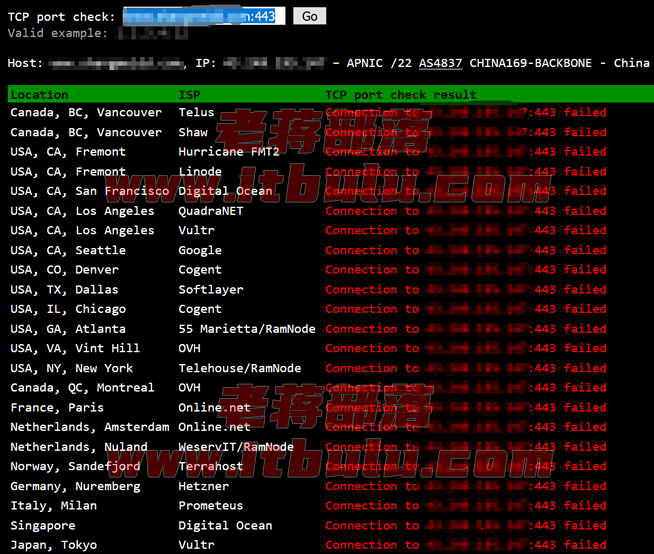Select failed result in Seattle row
Image resolution: width=654 pixels, height=554 pixels.
coord(585,250)
